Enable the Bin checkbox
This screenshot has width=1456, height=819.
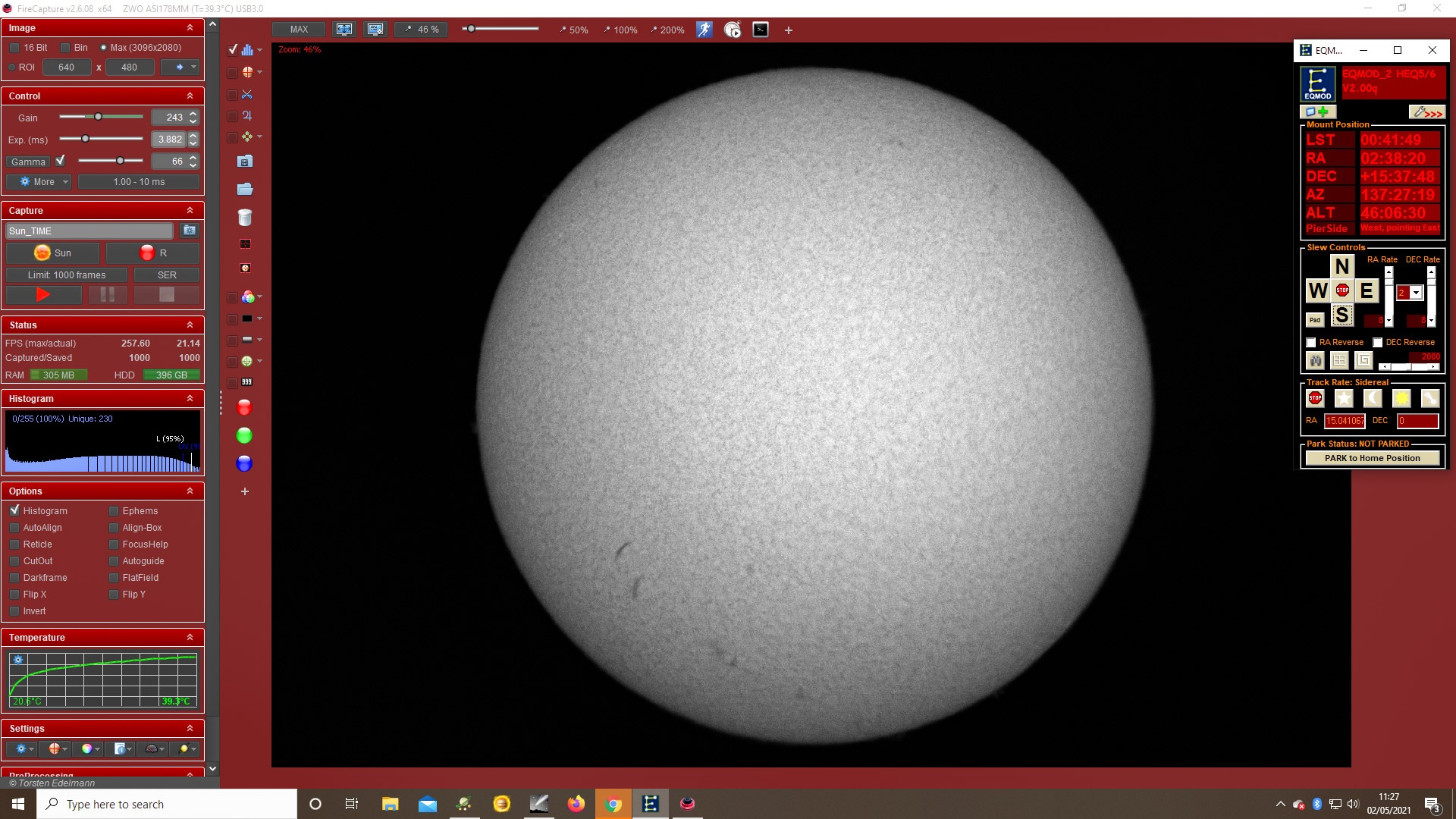(65, 48)
